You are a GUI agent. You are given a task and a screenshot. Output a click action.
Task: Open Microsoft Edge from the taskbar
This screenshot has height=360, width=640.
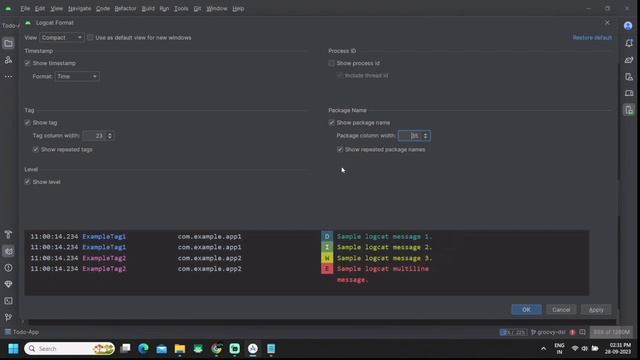tap(143, 349)
